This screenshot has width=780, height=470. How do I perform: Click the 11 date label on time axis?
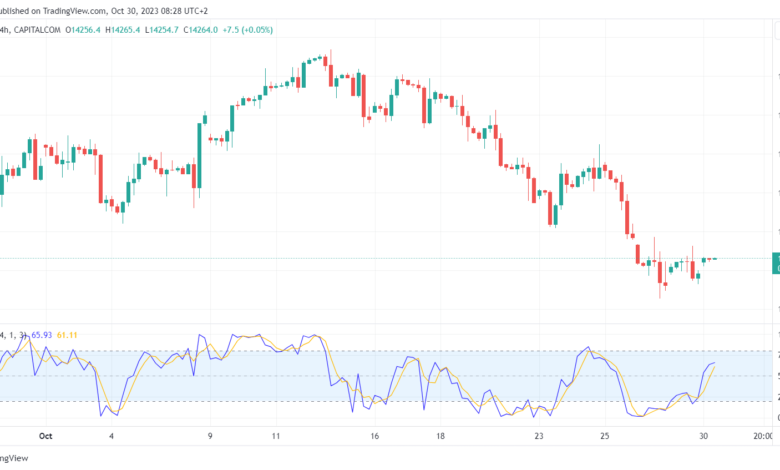[276, 436]
